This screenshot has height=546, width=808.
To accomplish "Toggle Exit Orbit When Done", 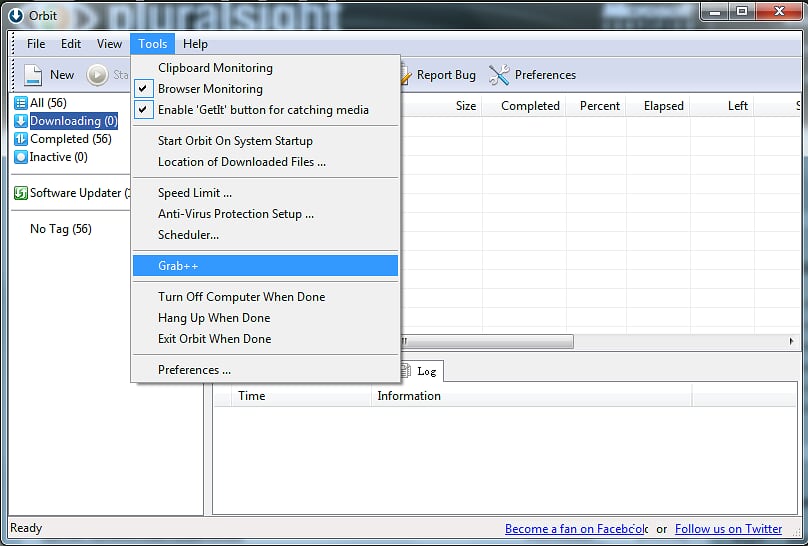I will (x=266, y=338).
